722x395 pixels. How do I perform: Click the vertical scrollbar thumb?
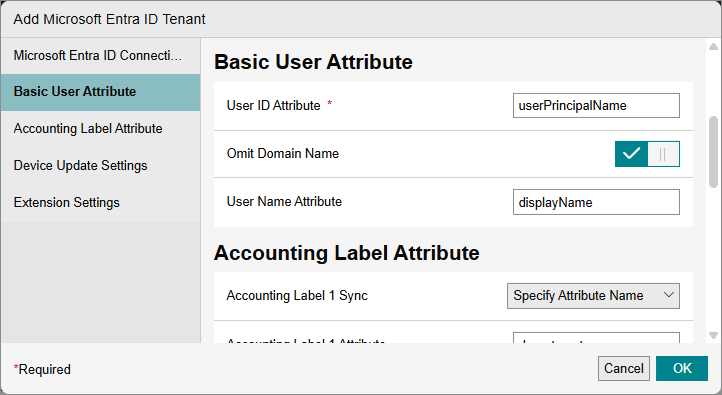tap(713, 152)
